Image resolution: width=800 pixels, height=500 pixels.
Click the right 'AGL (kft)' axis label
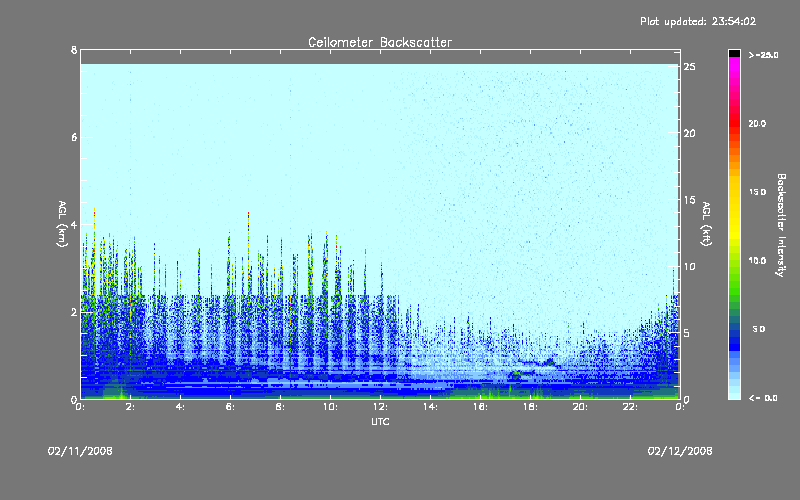(x=706, y=224)
